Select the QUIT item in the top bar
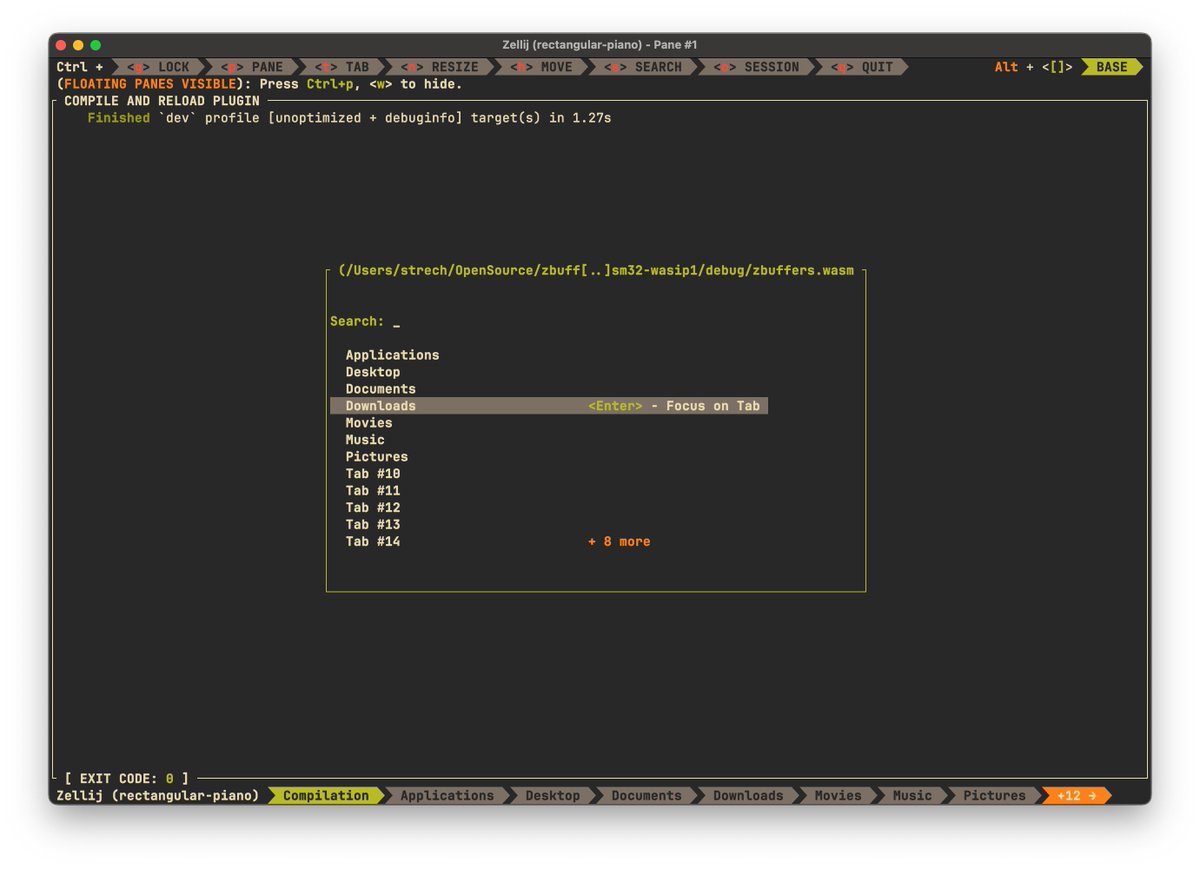Viewport: 1200px width, 869px height. pyautogui.click(x=862, y=67)
